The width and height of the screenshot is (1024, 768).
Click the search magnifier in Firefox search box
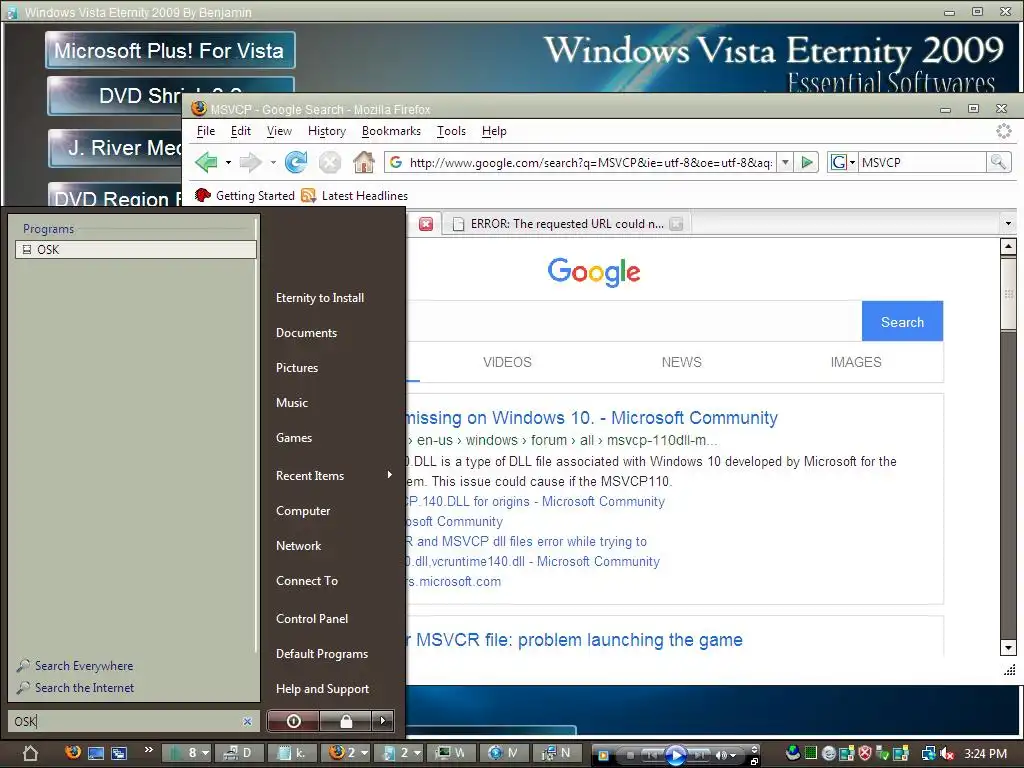[999, 162]
